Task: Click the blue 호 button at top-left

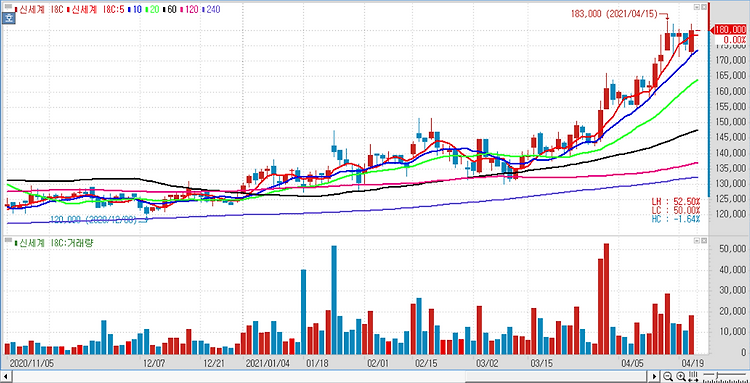Action: [x=8, y=19]
